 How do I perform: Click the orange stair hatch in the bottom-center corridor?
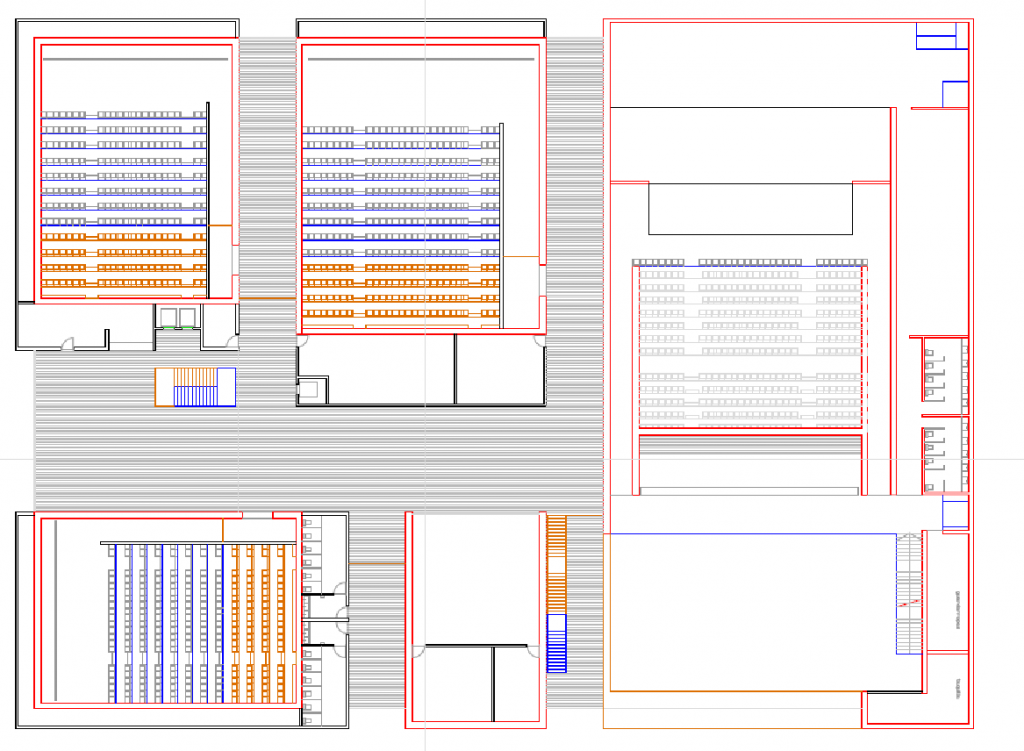click(555, 545)
